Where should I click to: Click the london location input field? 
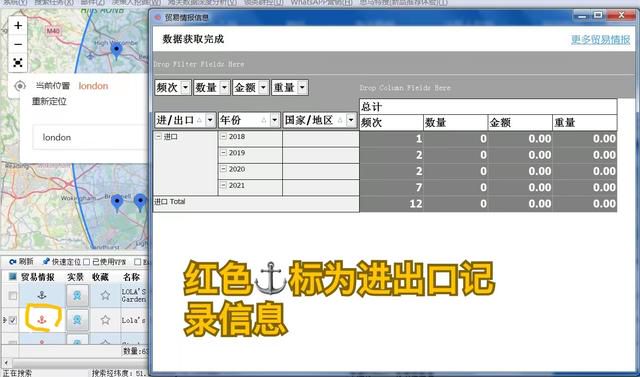click(91, 137)
